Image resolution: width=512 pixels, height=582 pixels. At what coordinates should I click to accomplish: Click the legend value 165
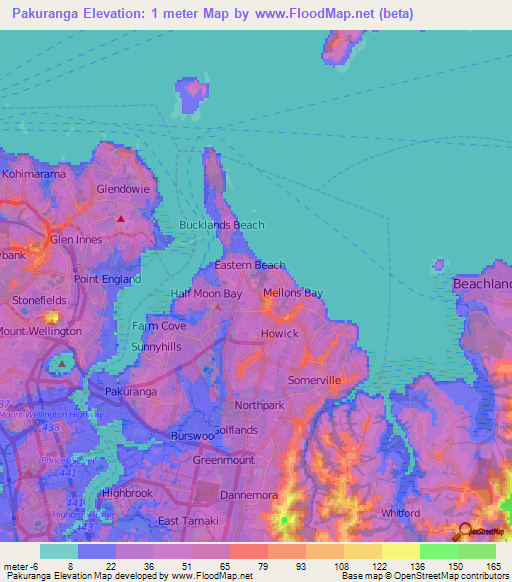click(x=493, y=567)
